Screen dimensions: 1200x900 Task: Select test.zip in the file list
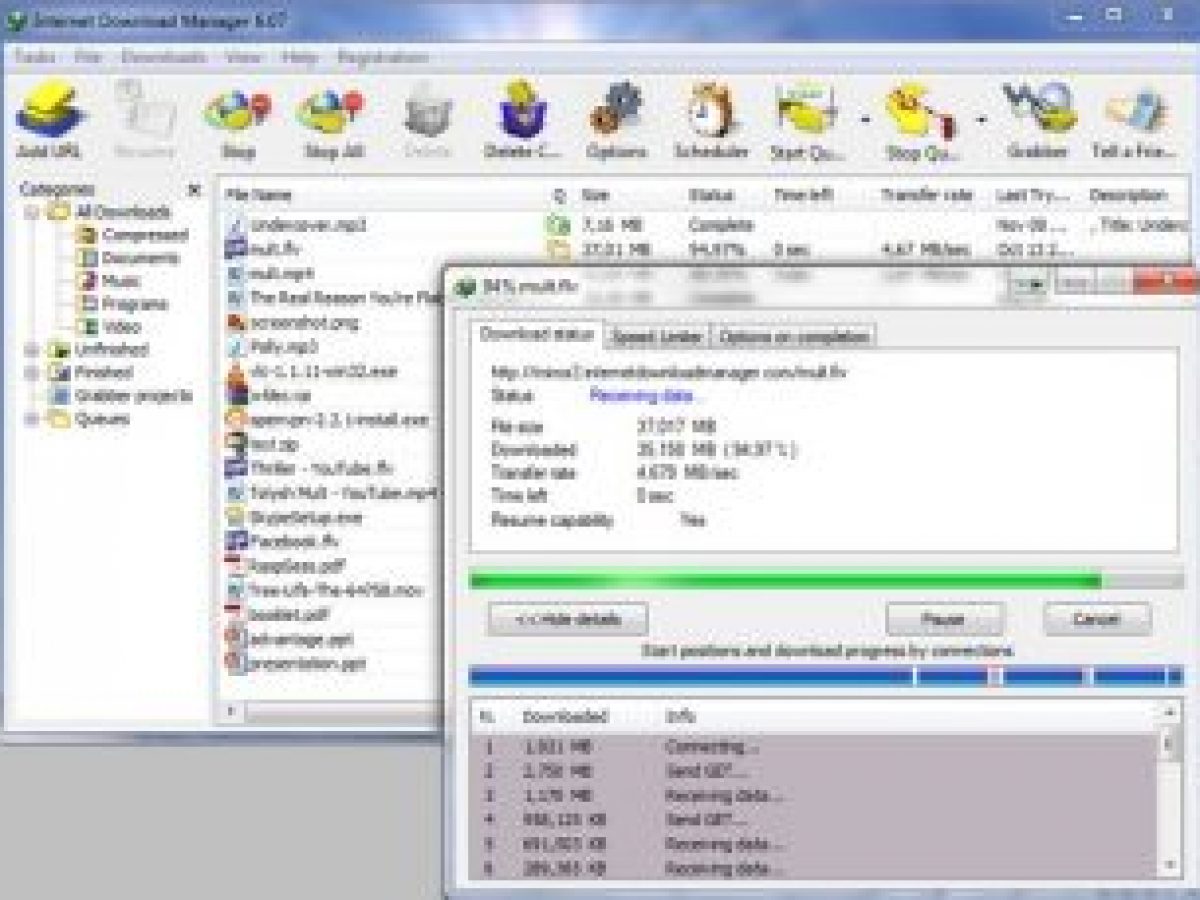tap(275, 443)
